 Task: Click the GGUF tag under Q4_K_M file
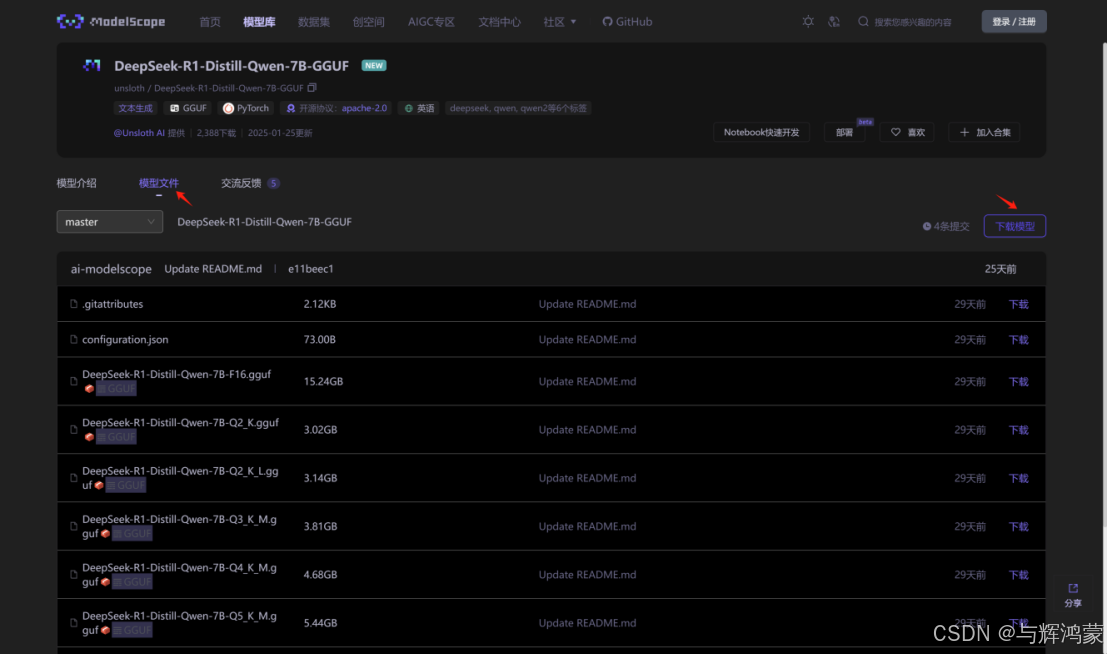[132, 582]
